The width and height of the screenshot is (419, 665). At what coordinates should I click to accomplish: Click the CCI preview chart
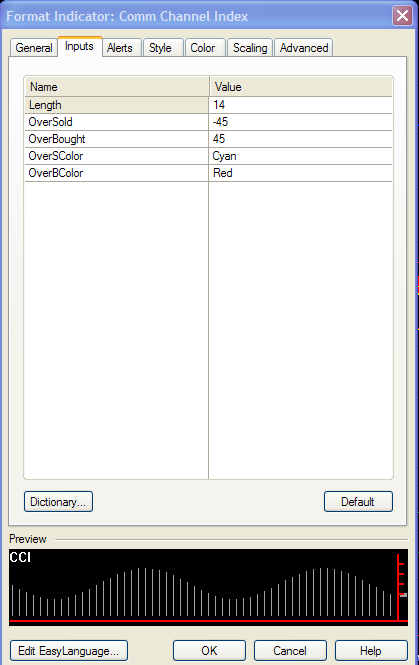click(208, 587)
